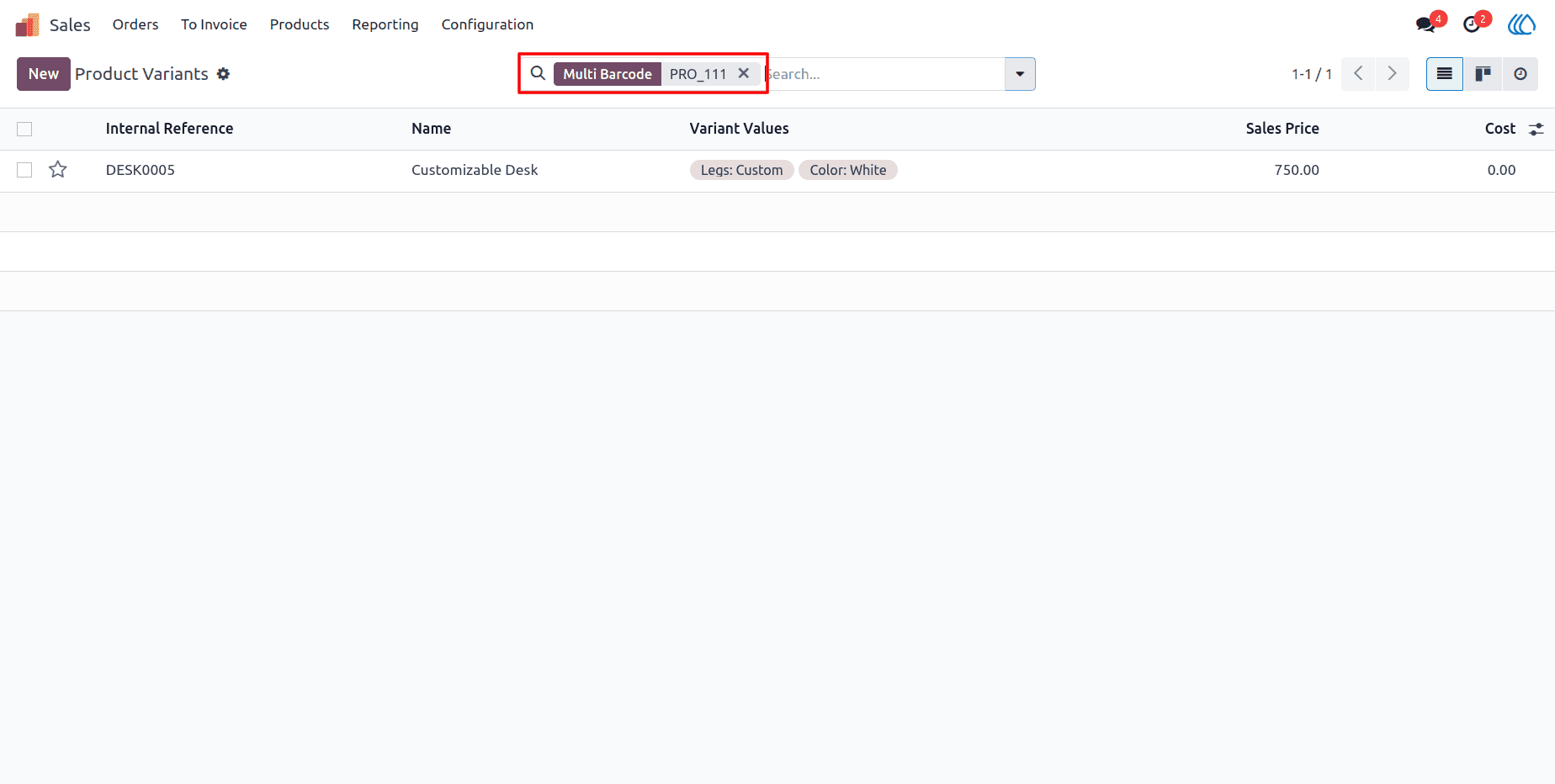Image resolution: width=1555 pixels, height=784 pixels.
Task: Go to next page arrow
Action: tap(1392, 74)
